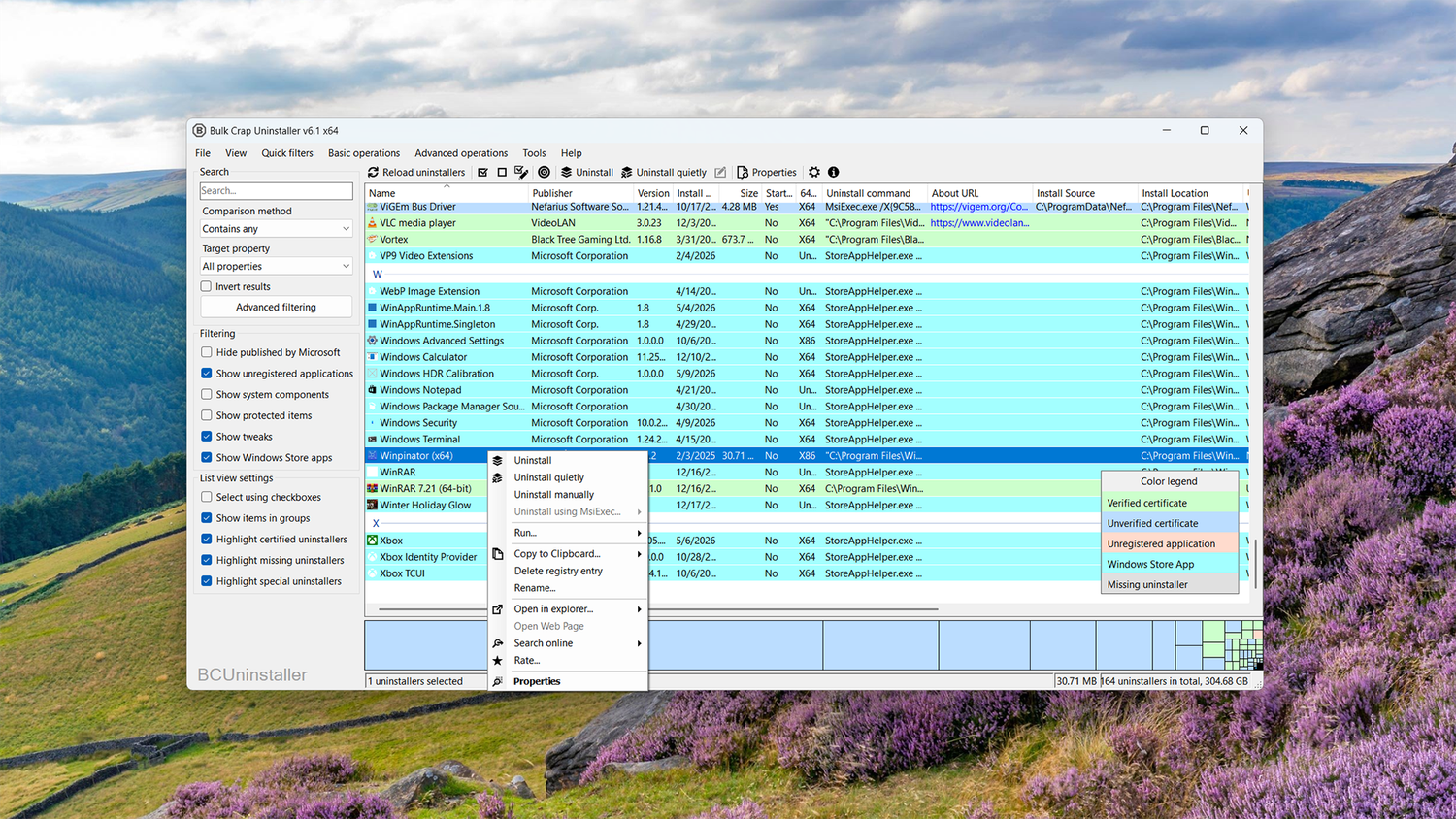Open the vigem.org About URL link
Image resolution: width=1456 pixels, height=819 pixels.
[x=978, y=207]
